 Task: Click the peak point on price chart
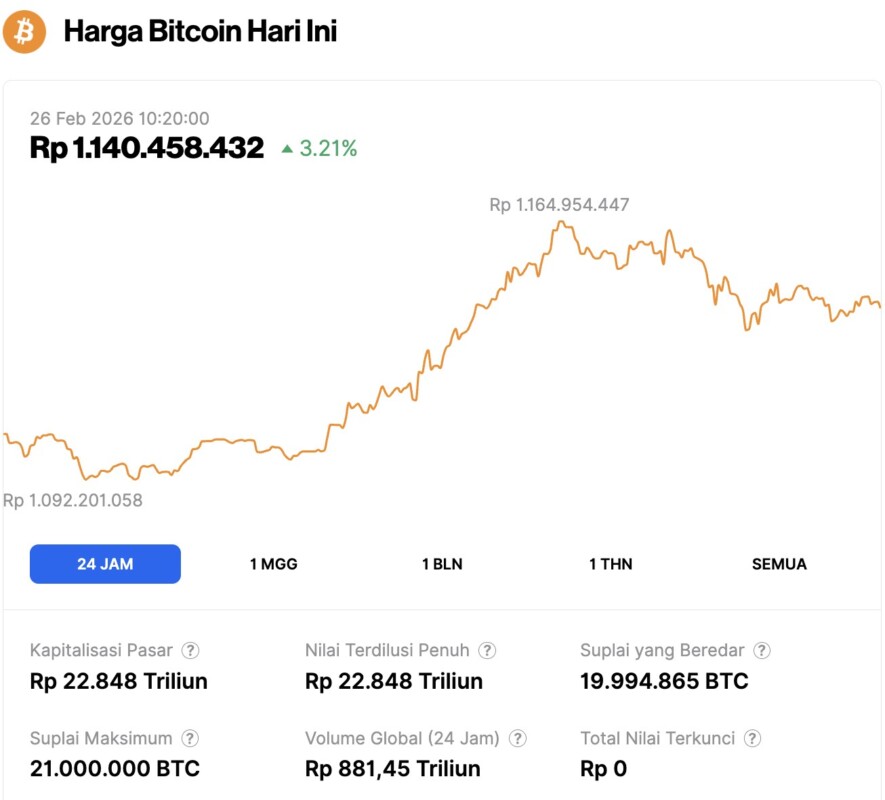[560, 222]
